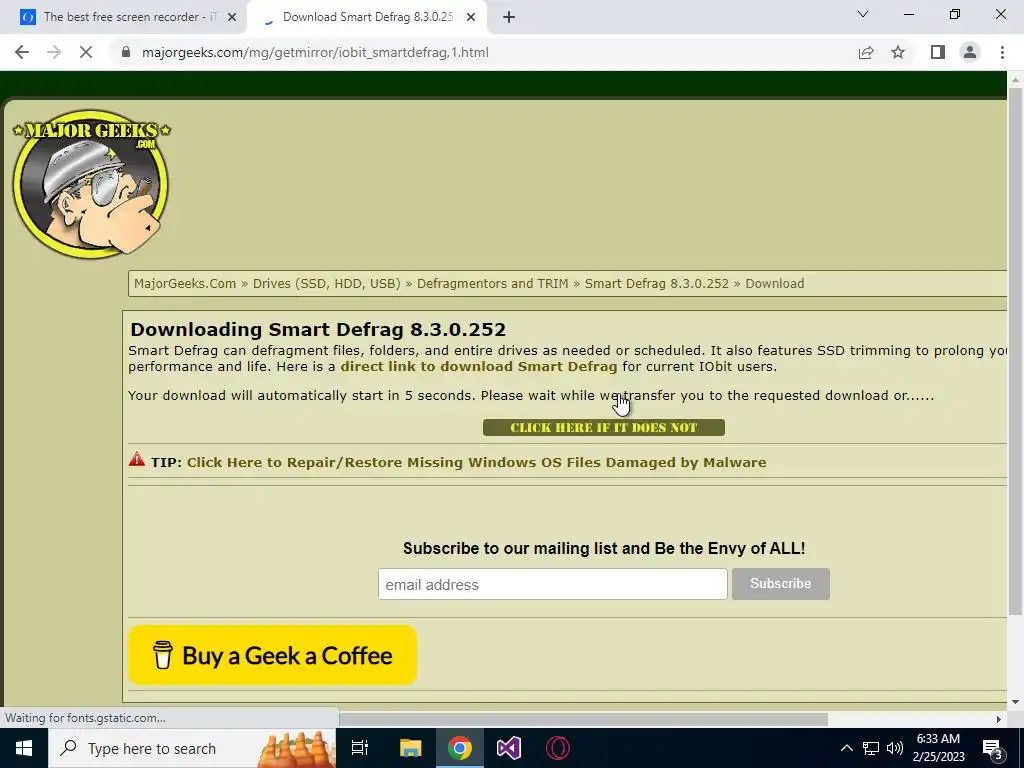Image resolution: width=1024 pixels, height=768 pixels.
Task: Open Repair/Restore Missing Windows OS Files link
Action: tap(477, 462)
